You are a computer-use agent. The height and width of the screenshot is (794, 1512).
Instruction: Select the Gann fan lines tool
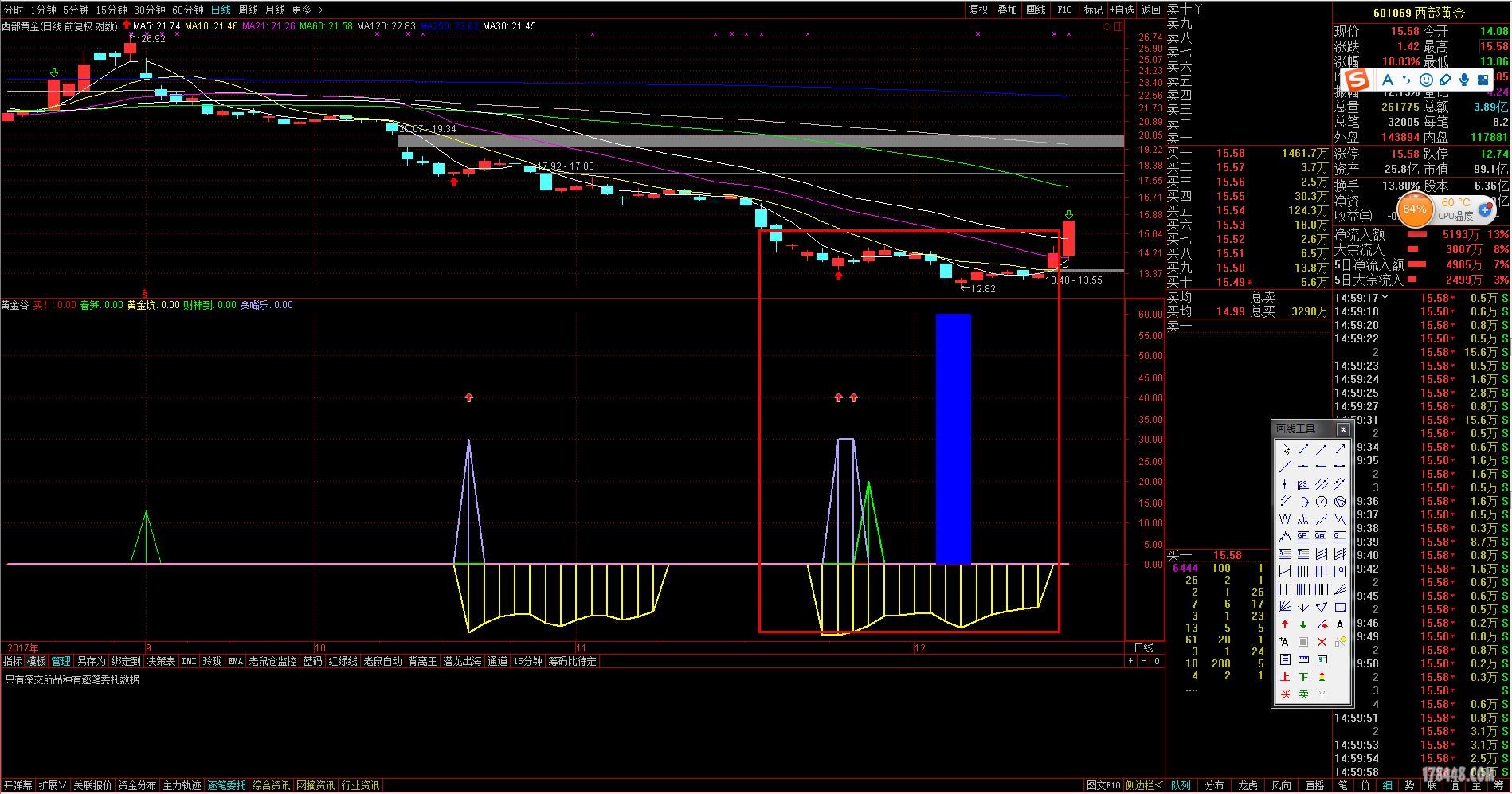click(1285, 607)
